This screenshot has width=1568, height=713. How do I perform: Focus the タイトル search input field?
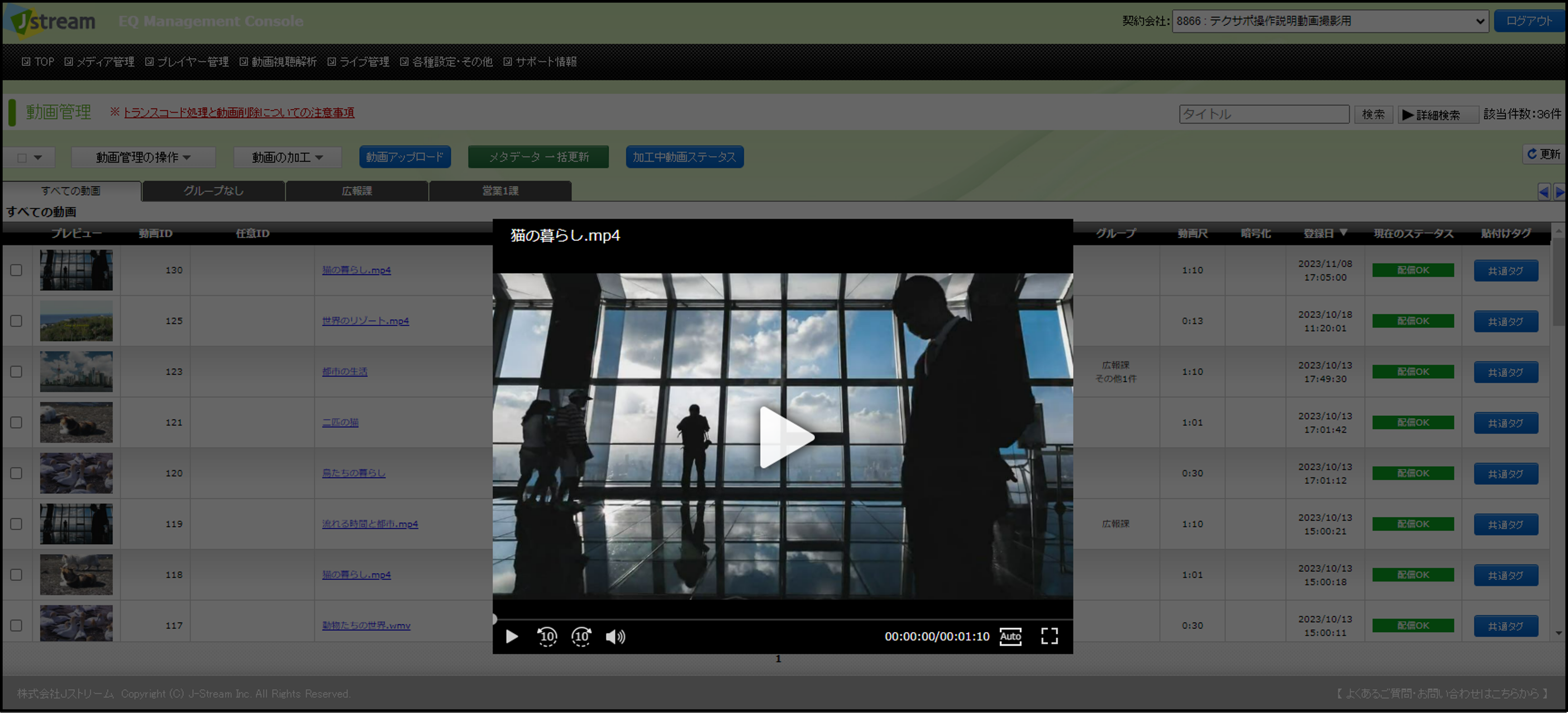click(x=1264, y=114)
